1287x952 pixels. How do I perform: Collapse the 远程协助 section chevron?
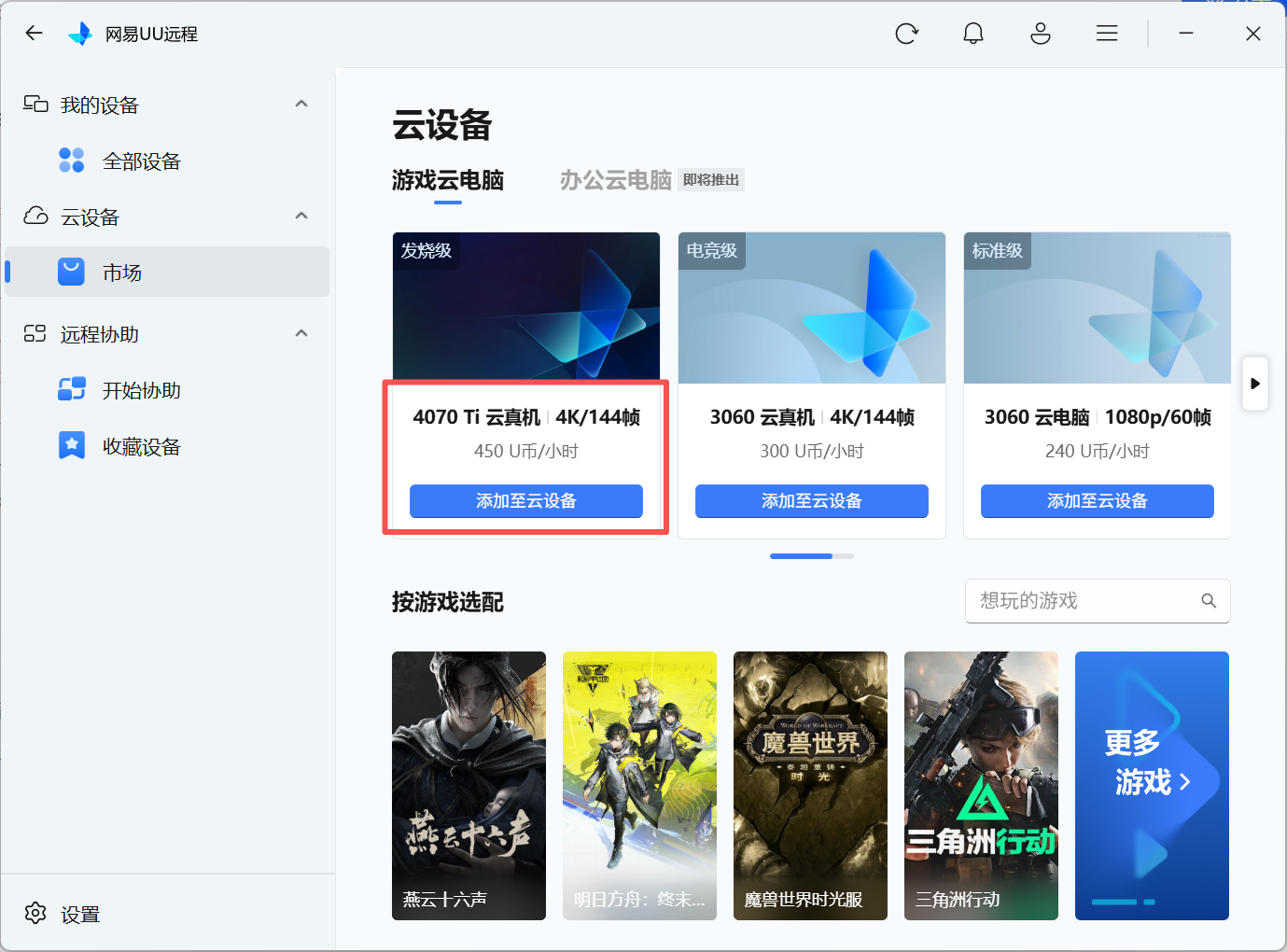[x=301, y=333]
